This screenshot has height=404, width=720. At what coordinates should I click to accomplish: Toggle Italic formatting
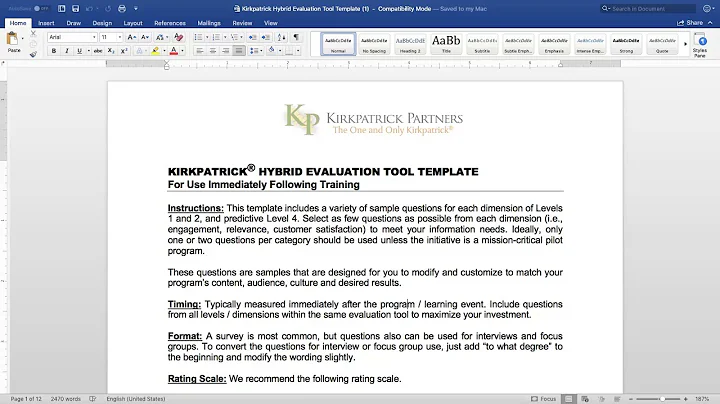67,51
